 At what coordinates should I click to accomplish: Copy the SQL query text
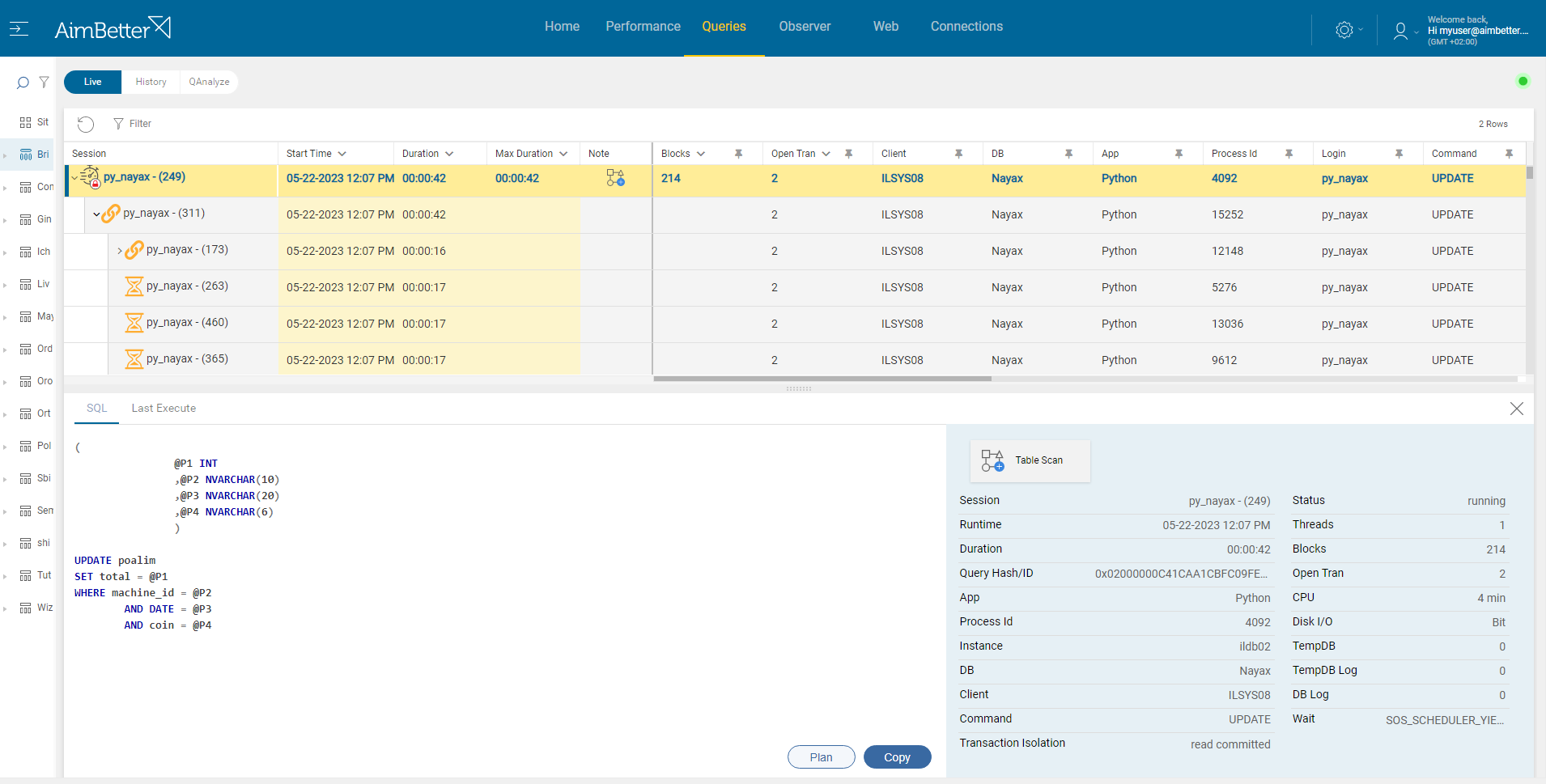coord(897,757)
